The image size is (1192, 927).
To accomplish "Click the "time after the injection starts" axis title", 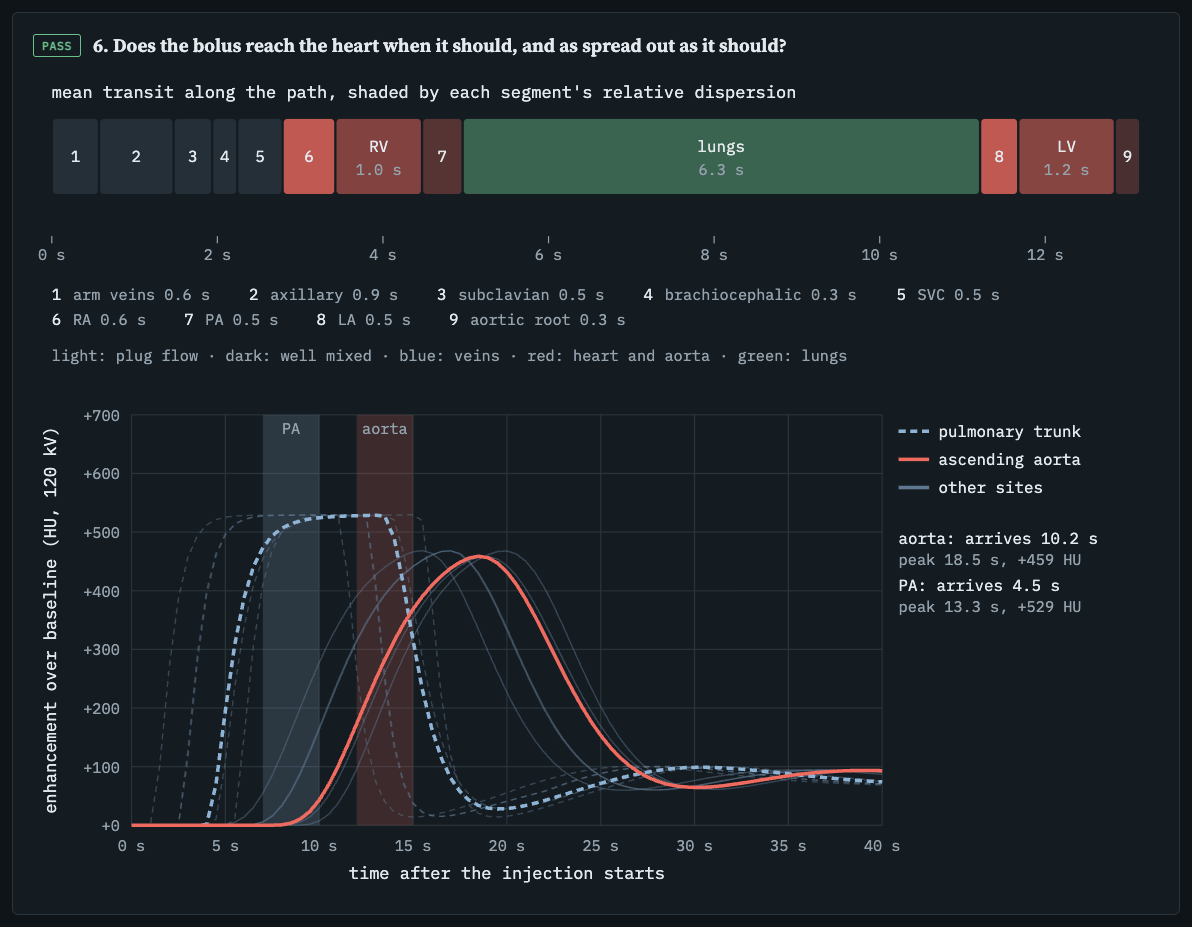I will [506, 874].
